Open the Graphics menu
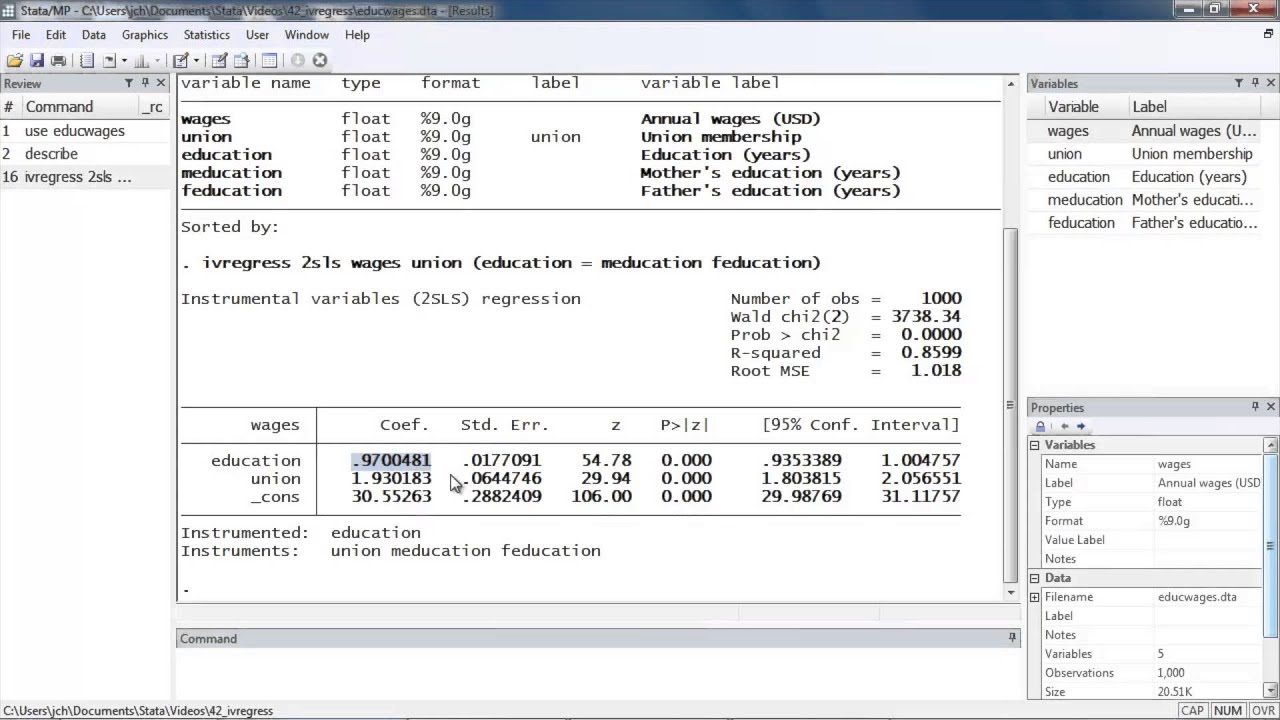This screenshot has width=1280, height=720. coord(145,34)
